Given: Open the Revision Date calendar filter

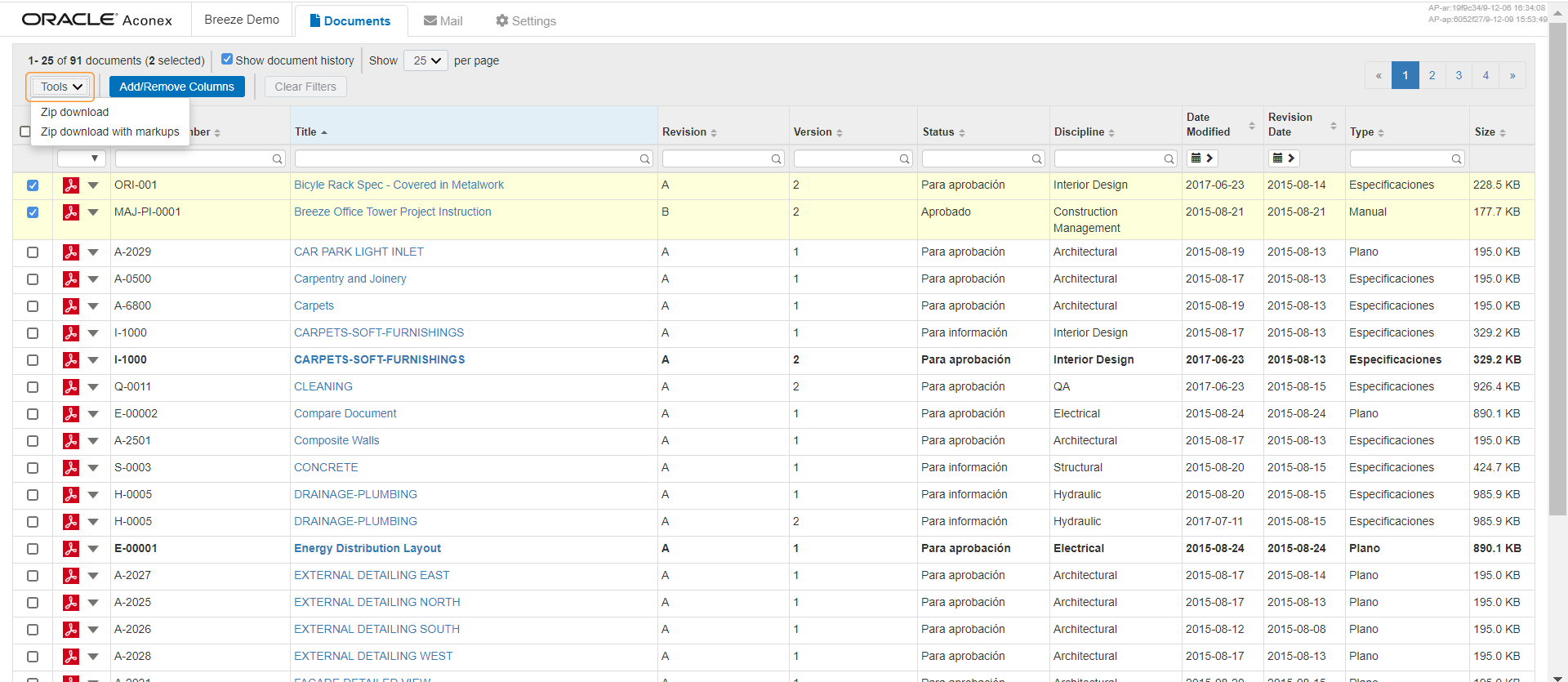Looking at the screenshot, I should (1284, 158).
